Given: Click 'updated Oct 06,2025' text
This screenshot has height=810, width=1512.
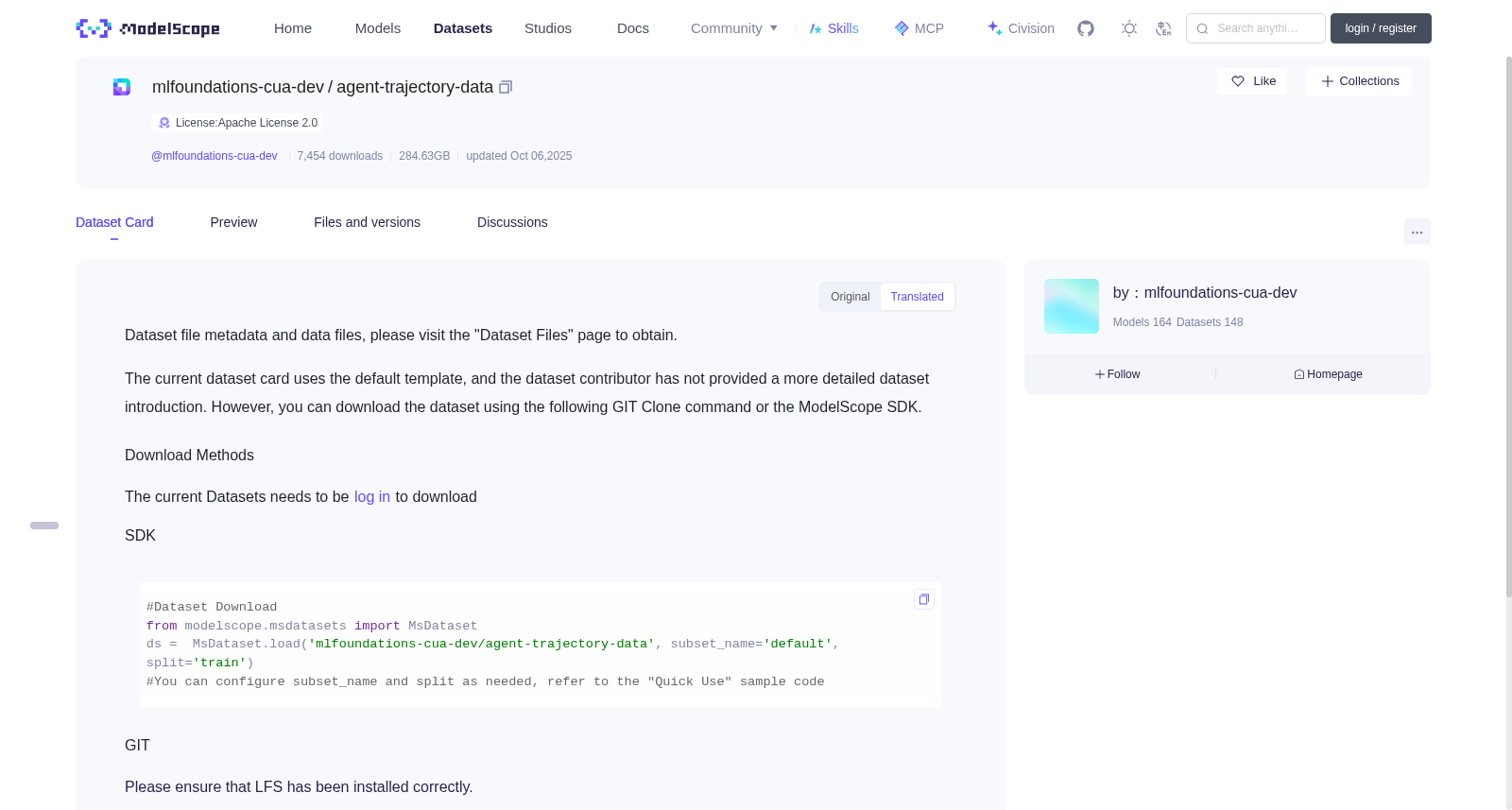Looking at the screenshot, I should click(519, 156).
